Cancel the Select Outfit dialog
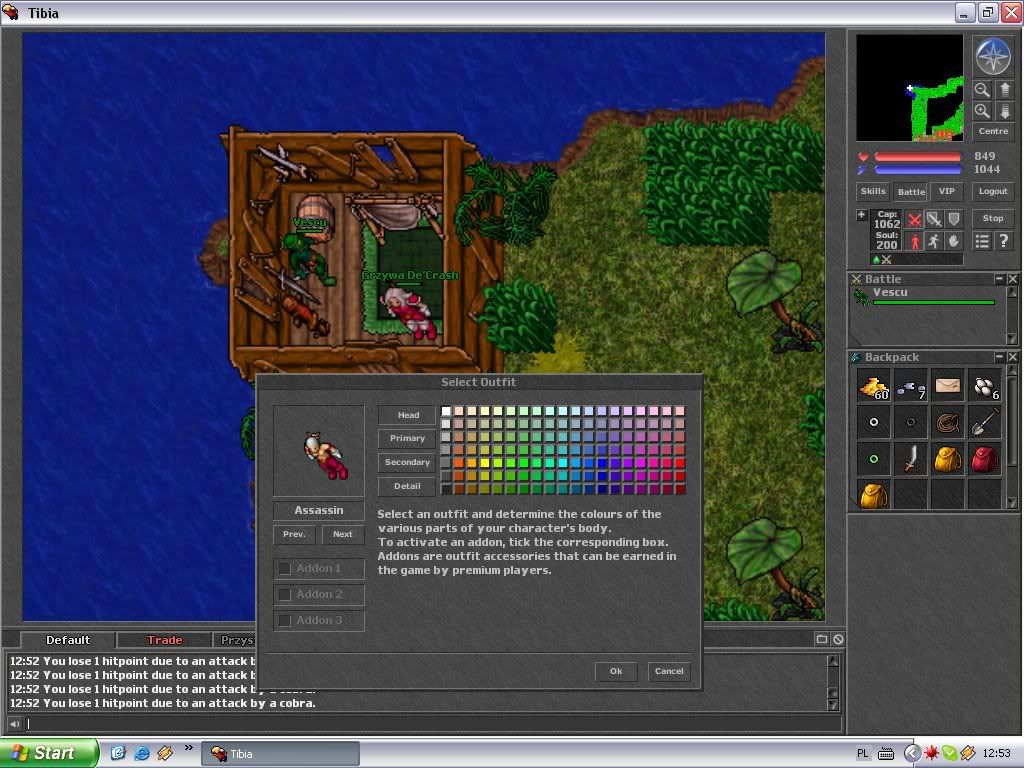The image size is (1024, 768). coord(669,671)
